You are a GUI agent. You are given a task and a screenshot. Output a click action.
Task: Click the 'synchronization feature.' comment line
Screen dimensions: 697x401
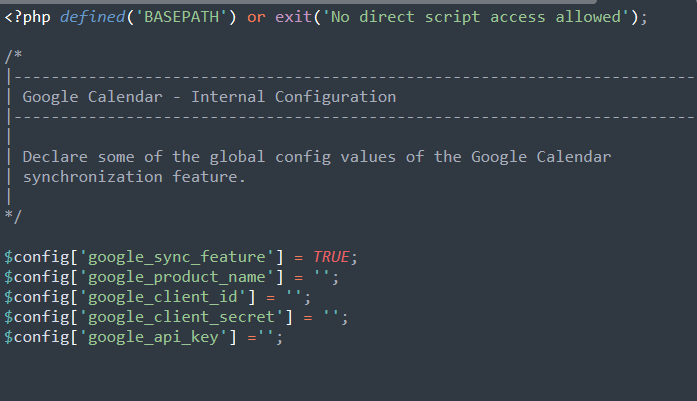(x=133, y=176)
